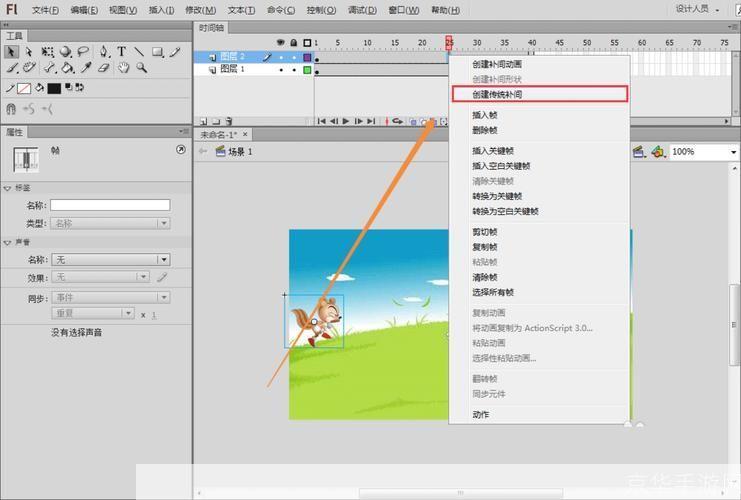Click the frame properties help icon

point(181,149)
